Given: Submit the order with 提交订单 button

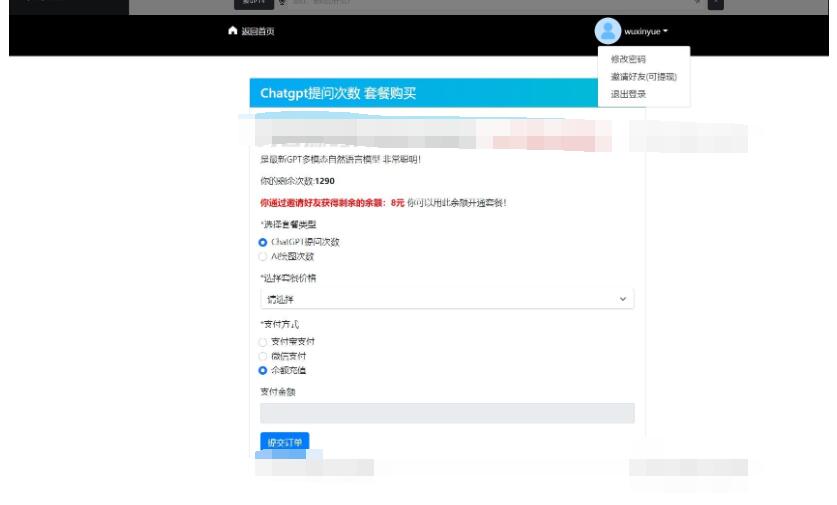Looking at the screenshot, I should [x=285, y=443].
